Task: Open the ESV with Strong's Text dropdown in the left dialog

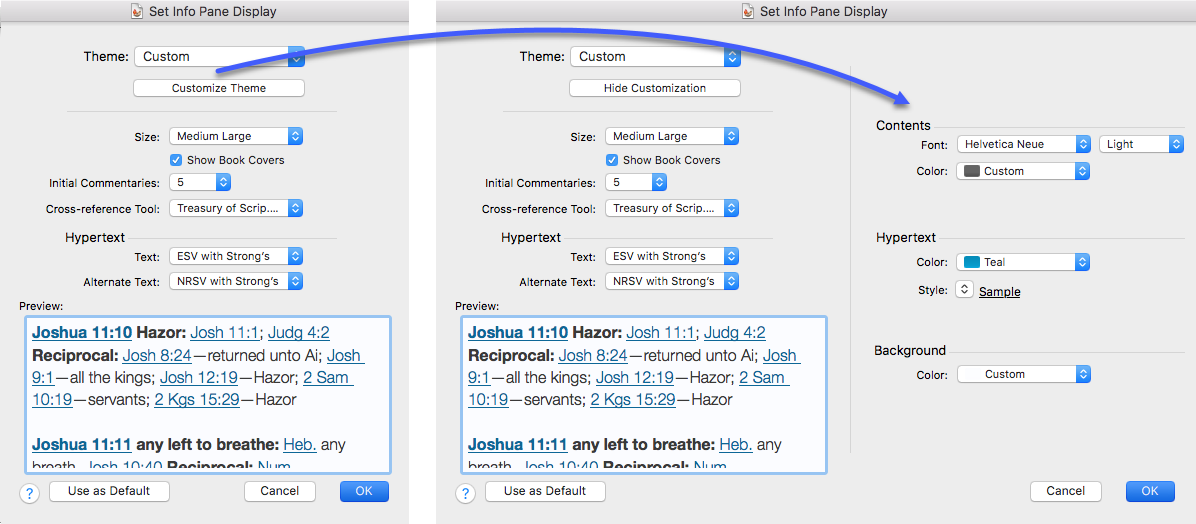Action: pyautogui.click(x=236, y=256)
